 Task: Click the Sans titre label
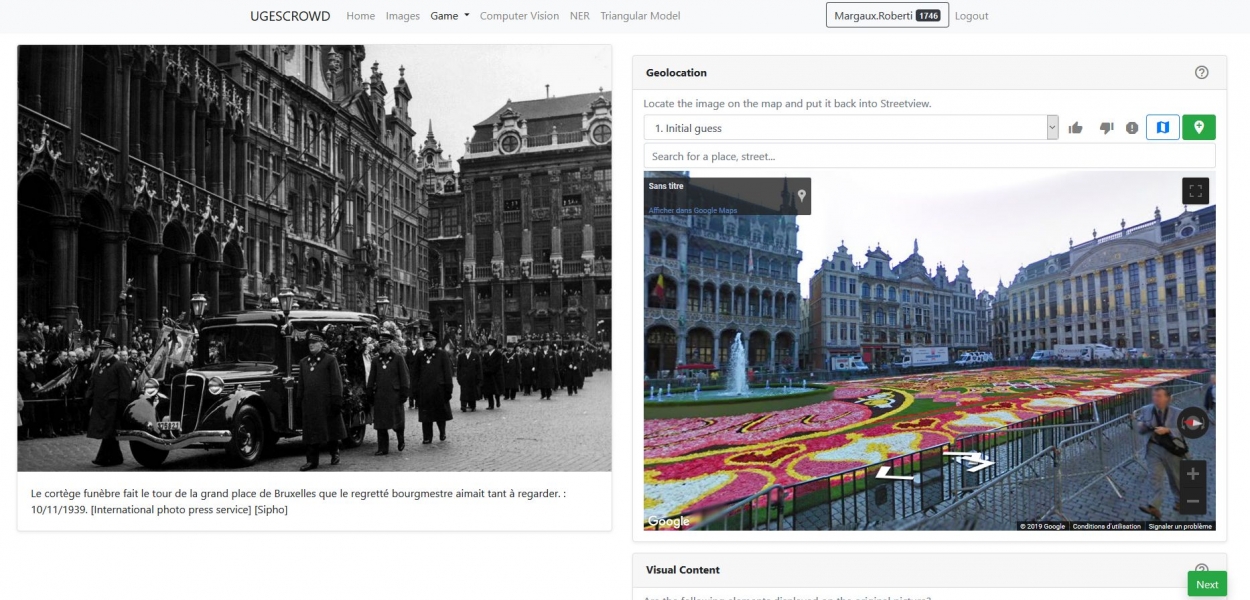[x=666, y=186]
